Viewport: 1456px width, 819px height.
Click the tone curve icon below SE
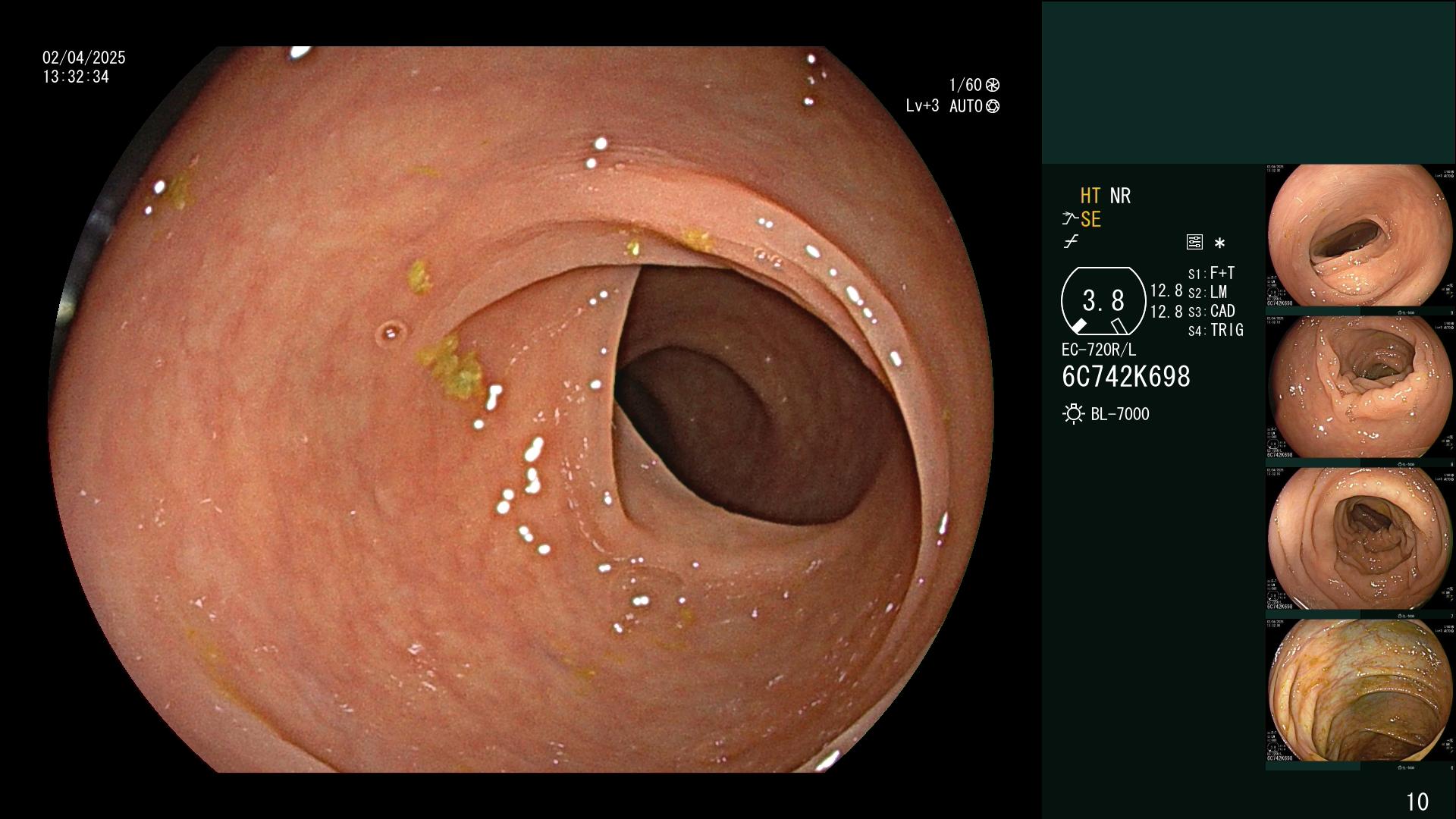pyautogui.click(x=1071, y=242)
